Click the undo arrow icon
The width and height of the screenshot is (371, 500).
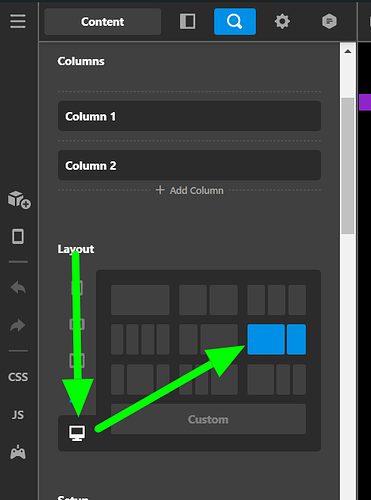18,288
